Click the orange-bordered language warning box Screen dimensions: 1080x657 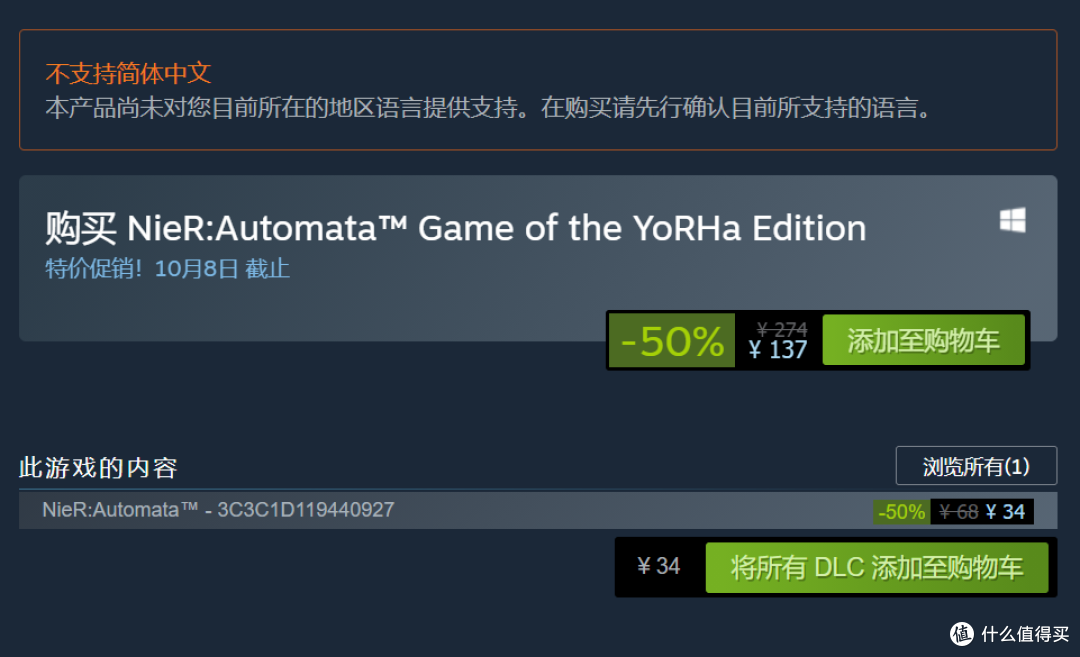pyautogui.click(x=538, y=90)
